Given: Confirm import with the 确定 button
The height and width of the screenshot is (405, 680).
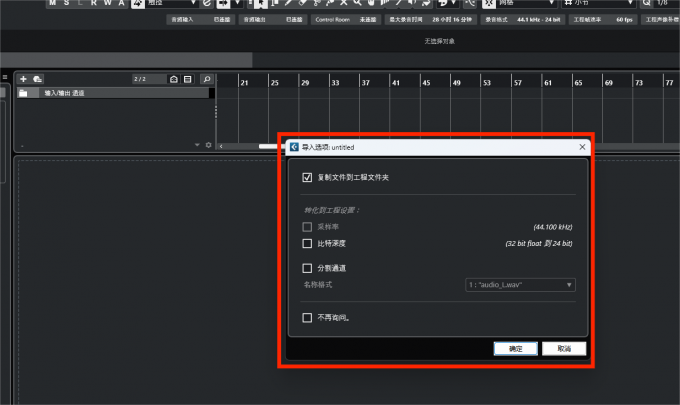Looking at the screenshot, I should (516, 349).
